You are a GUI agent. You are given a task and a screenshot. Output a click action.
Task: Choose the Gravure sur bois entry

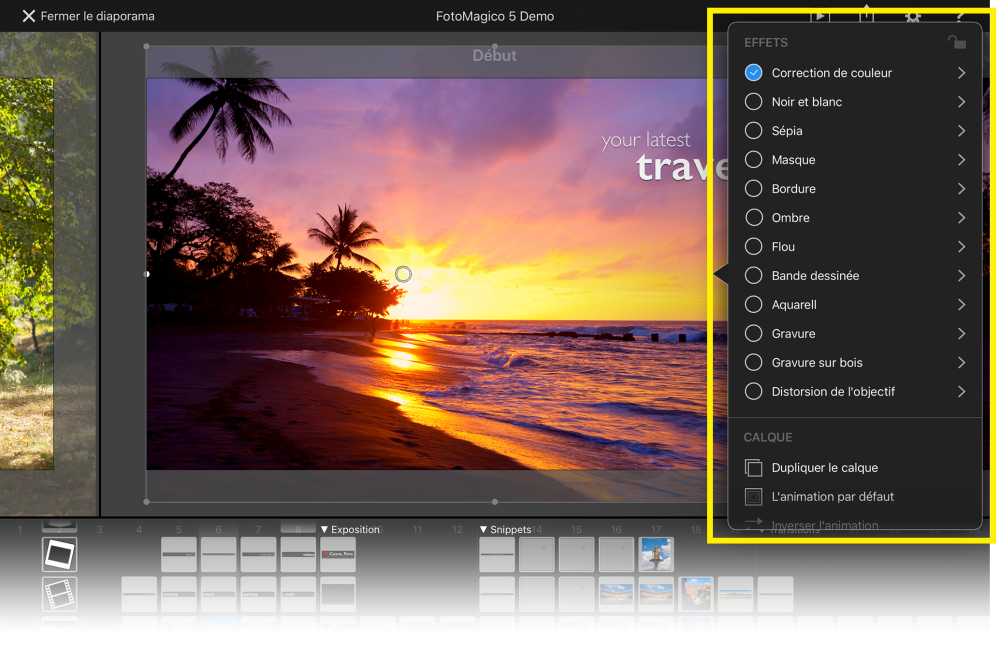[816, 363]
